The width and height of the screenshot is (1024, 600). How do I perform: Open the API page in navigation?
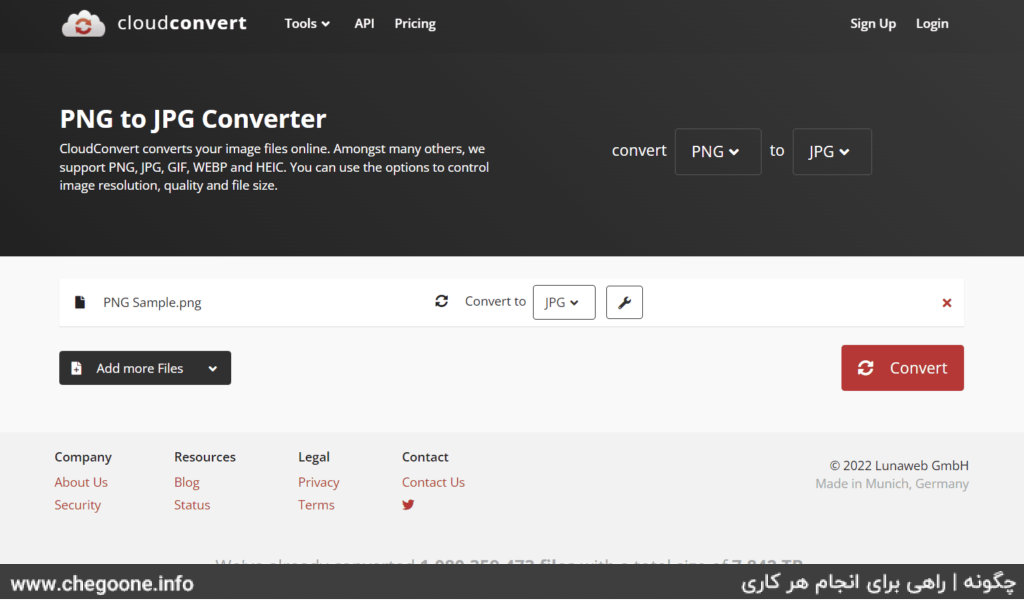[364, 24]
